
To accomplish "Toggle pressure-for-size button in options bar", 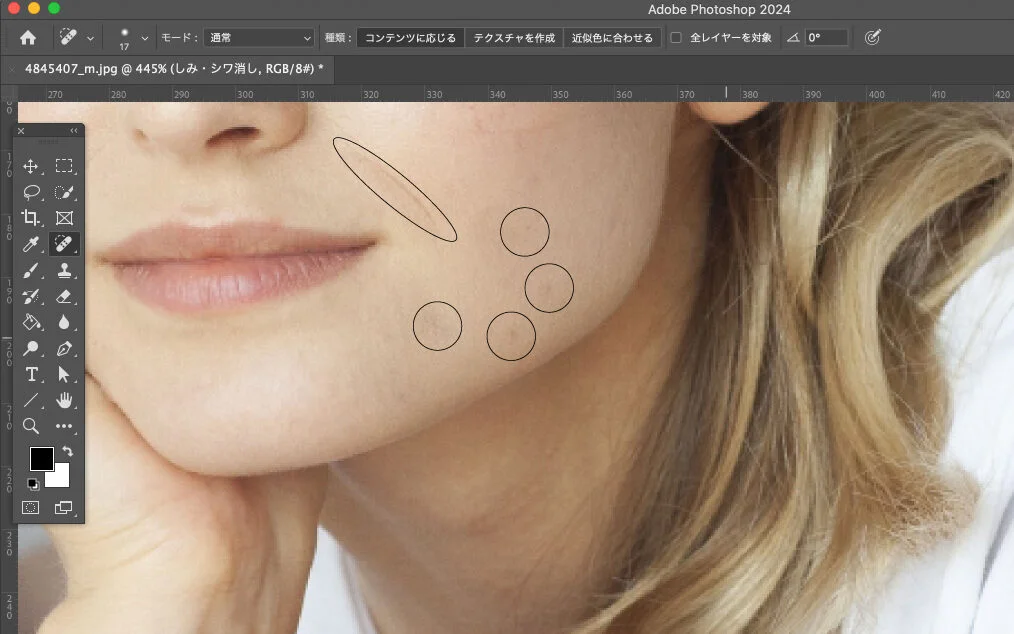I will (x=872, y=38).
